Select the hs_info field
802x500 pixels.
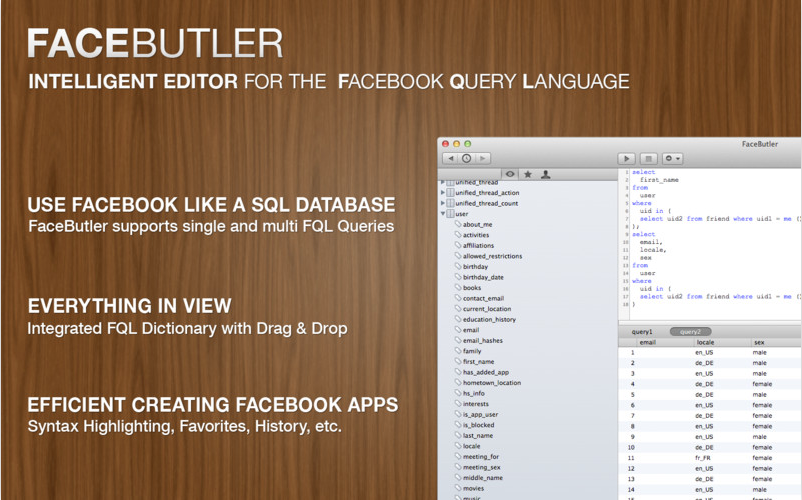tap(474, 394)
